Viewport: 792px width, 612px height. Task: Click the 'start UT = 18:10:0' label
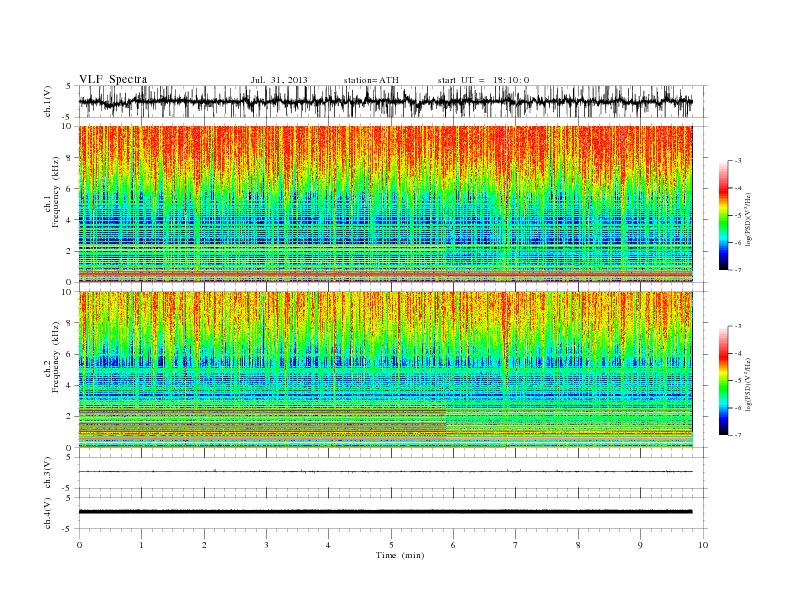pos(483,80)
